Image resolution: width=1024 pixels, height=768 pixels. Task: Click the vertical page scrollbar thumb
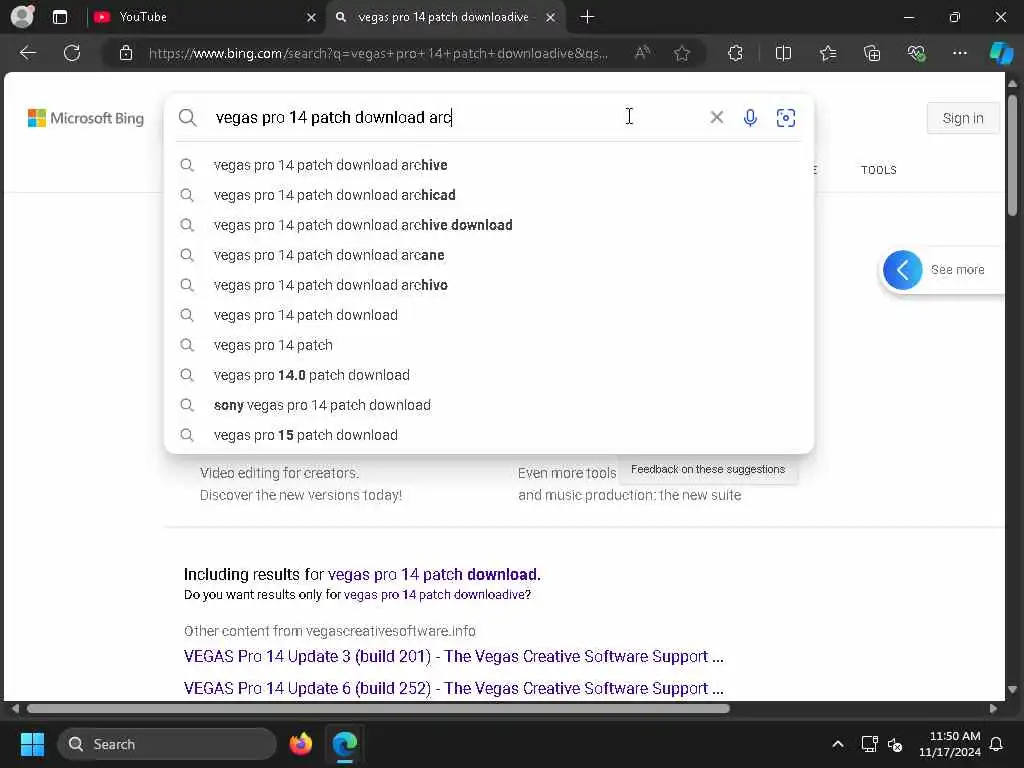pos(1012,155)
